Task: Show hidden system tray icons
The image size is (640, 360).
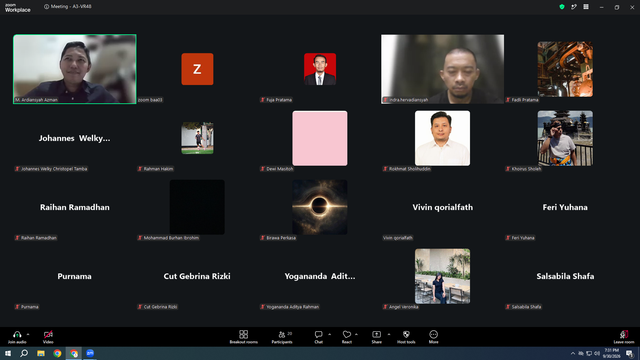Action: [573, 353]
